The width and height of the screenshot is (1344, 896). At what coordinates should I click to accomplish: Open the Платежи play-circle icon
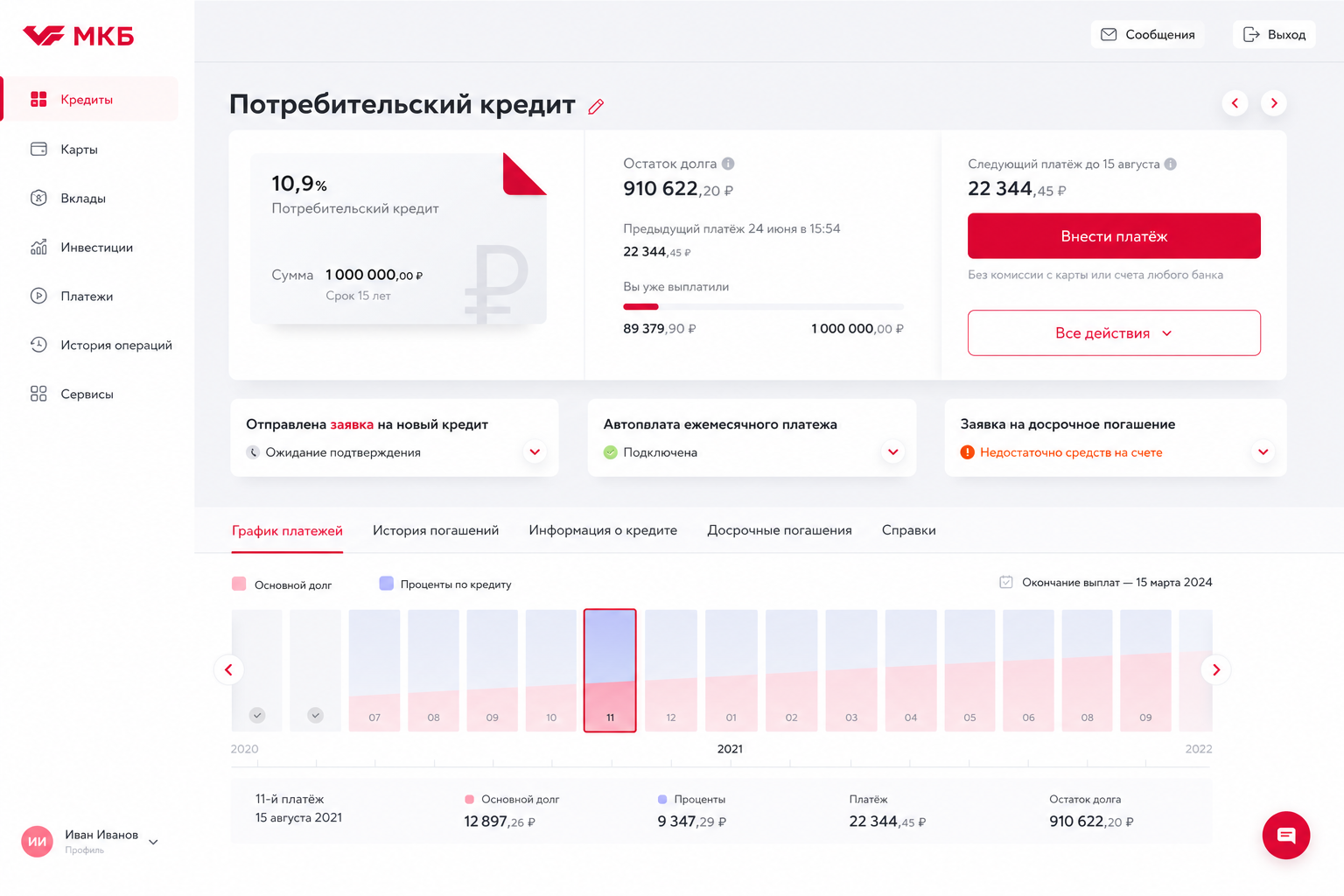[x=38, y=296]
